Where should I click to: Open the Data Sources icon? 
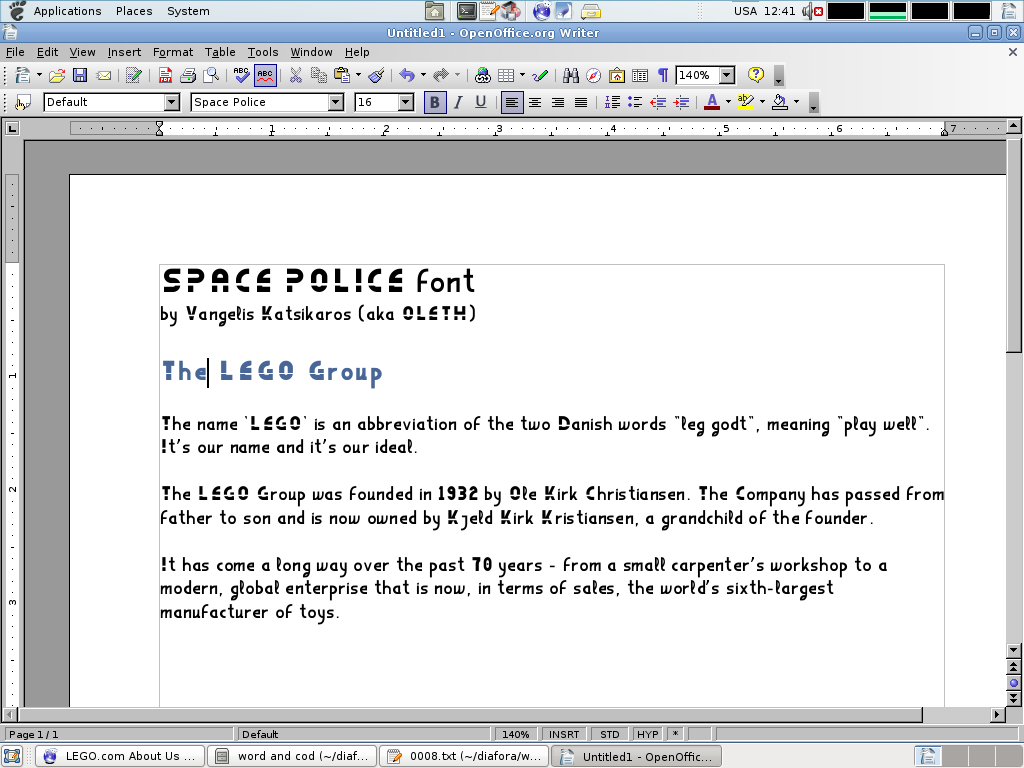[640, 76]
